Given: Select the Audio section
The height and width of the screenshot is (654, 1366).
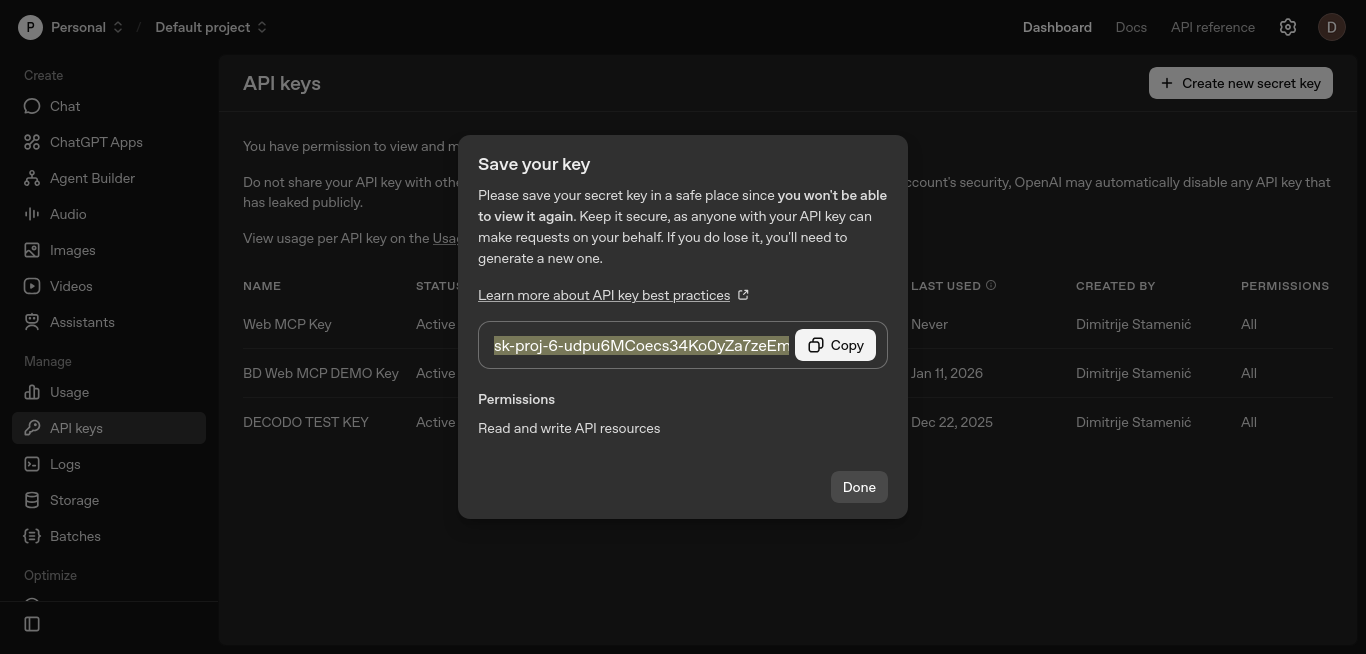Looking at the screenshot, I should click(x=67, y=214).
